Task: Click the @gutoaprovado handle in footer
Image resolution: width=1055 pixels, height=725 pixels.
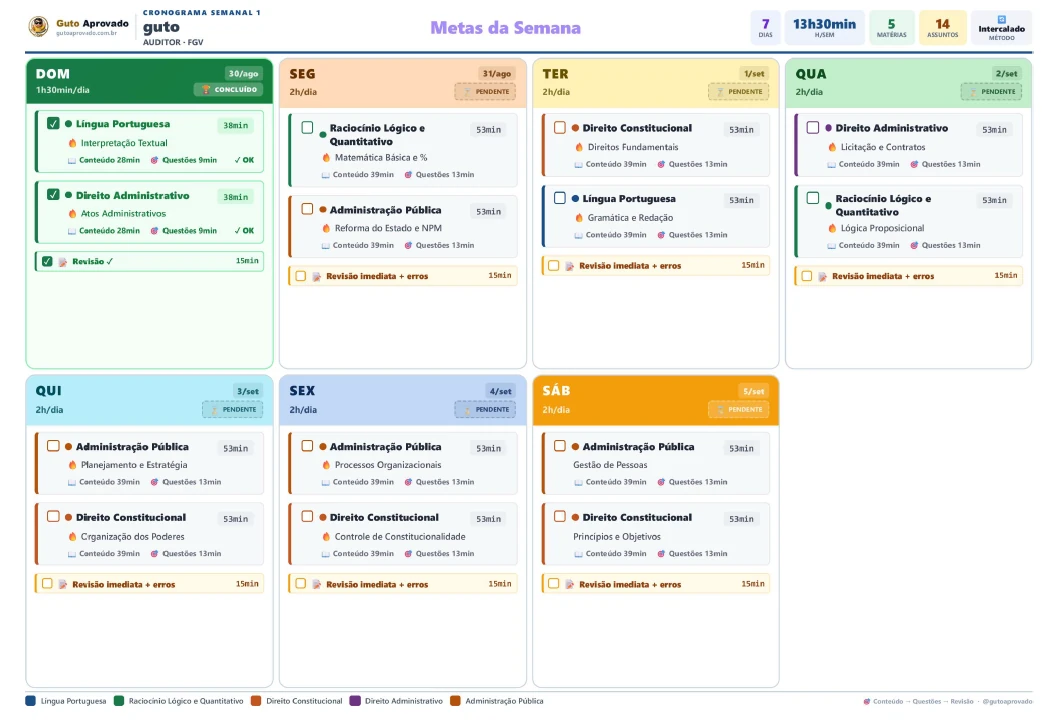Action: click(1007, 701)
